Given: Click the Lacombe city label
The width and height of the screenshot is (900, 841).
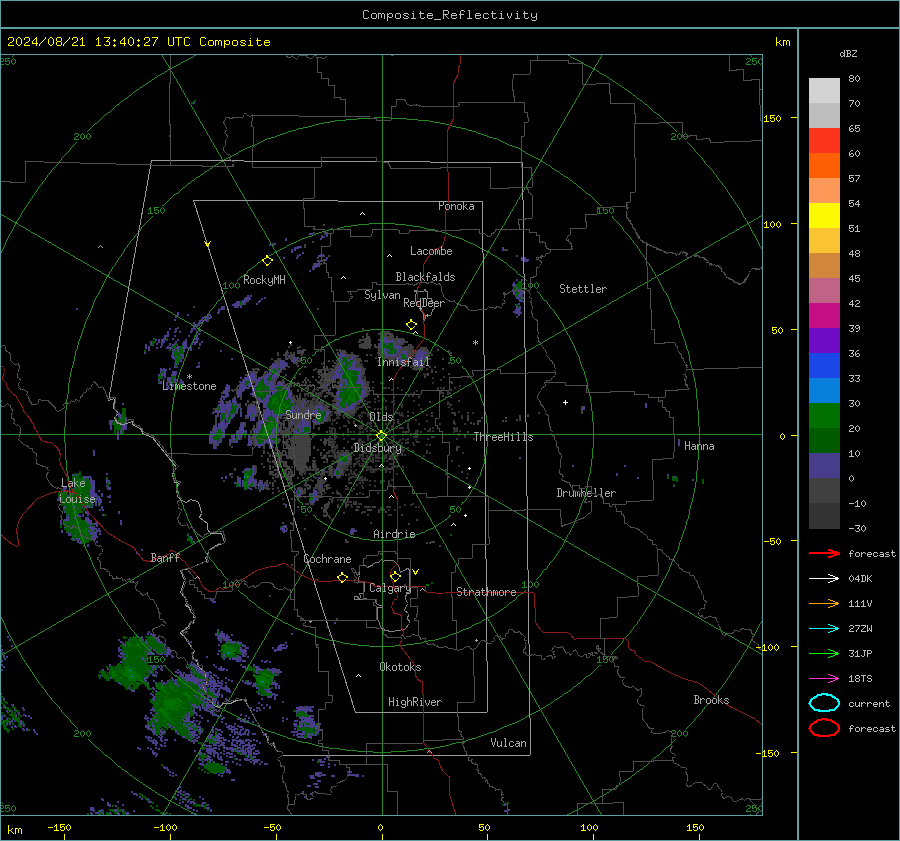Looking at the screenshot, I should pos(431,251).
